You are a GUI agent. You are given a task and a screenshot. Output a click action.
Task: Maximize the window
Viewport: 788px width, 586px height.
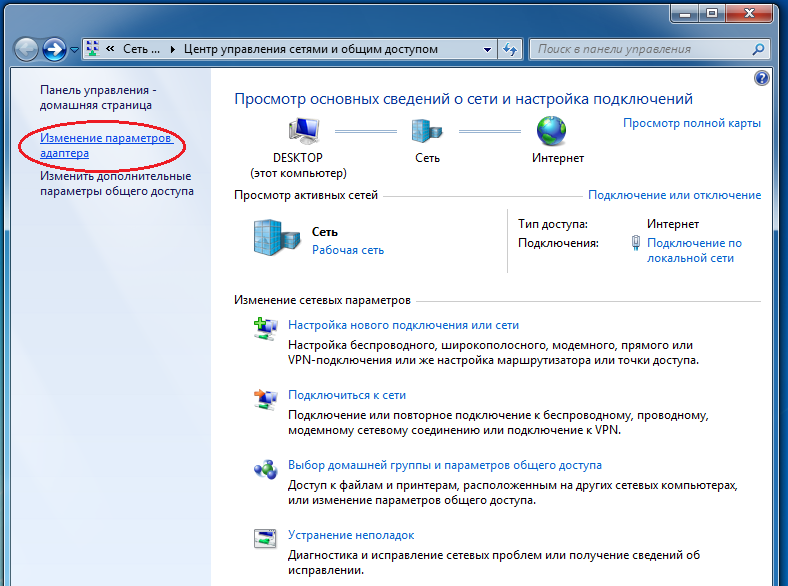711,14
